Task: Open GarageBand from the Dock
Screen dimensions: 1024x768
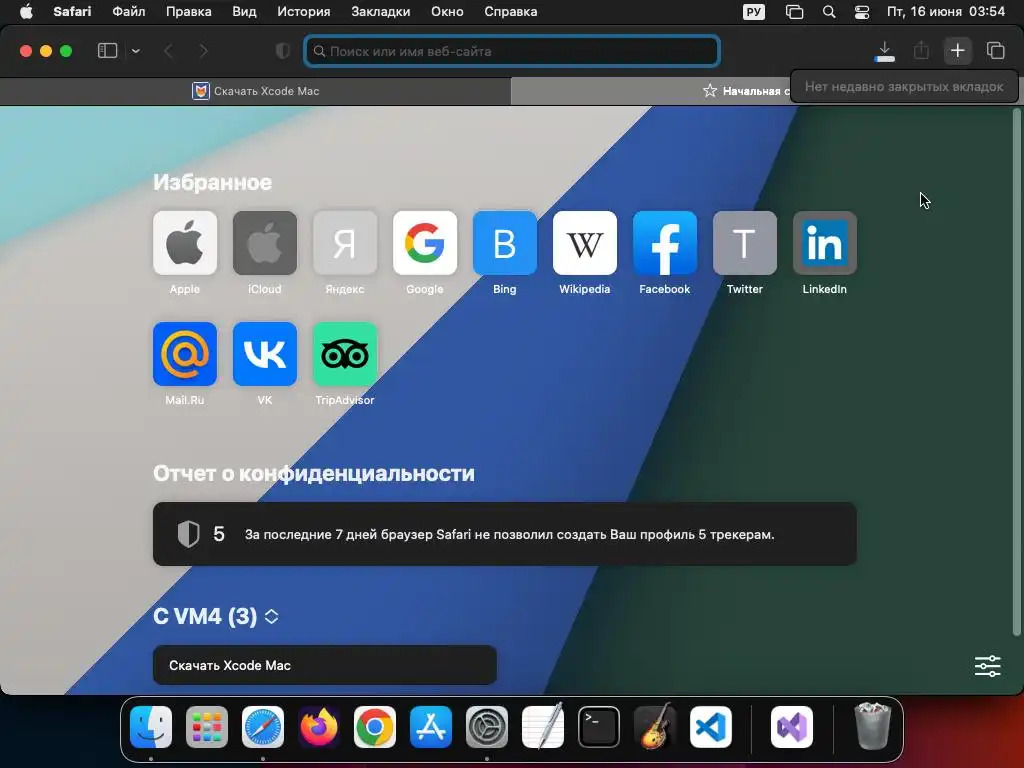Action: 655,727
